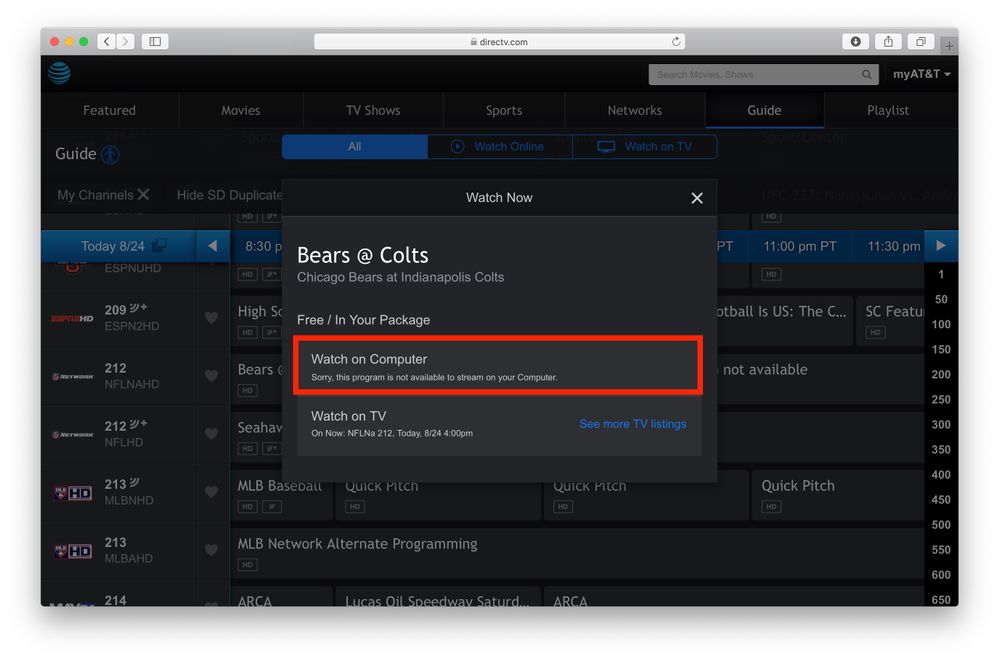Open Lucas Oil Speedway Saturday listing
Screen dimensions: 999x660
point(438,597)
